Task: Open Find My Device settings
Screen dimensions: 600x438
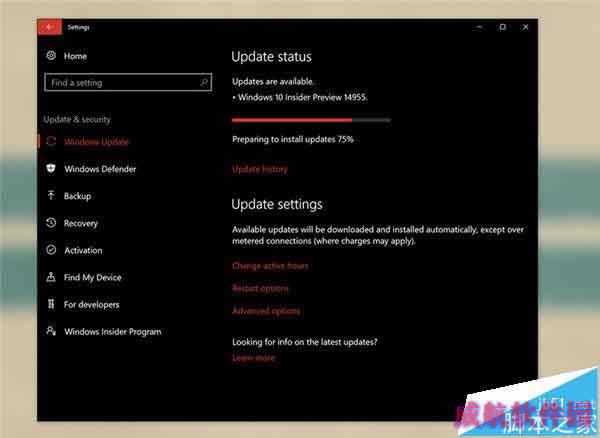Action: [x=93, y=277]
